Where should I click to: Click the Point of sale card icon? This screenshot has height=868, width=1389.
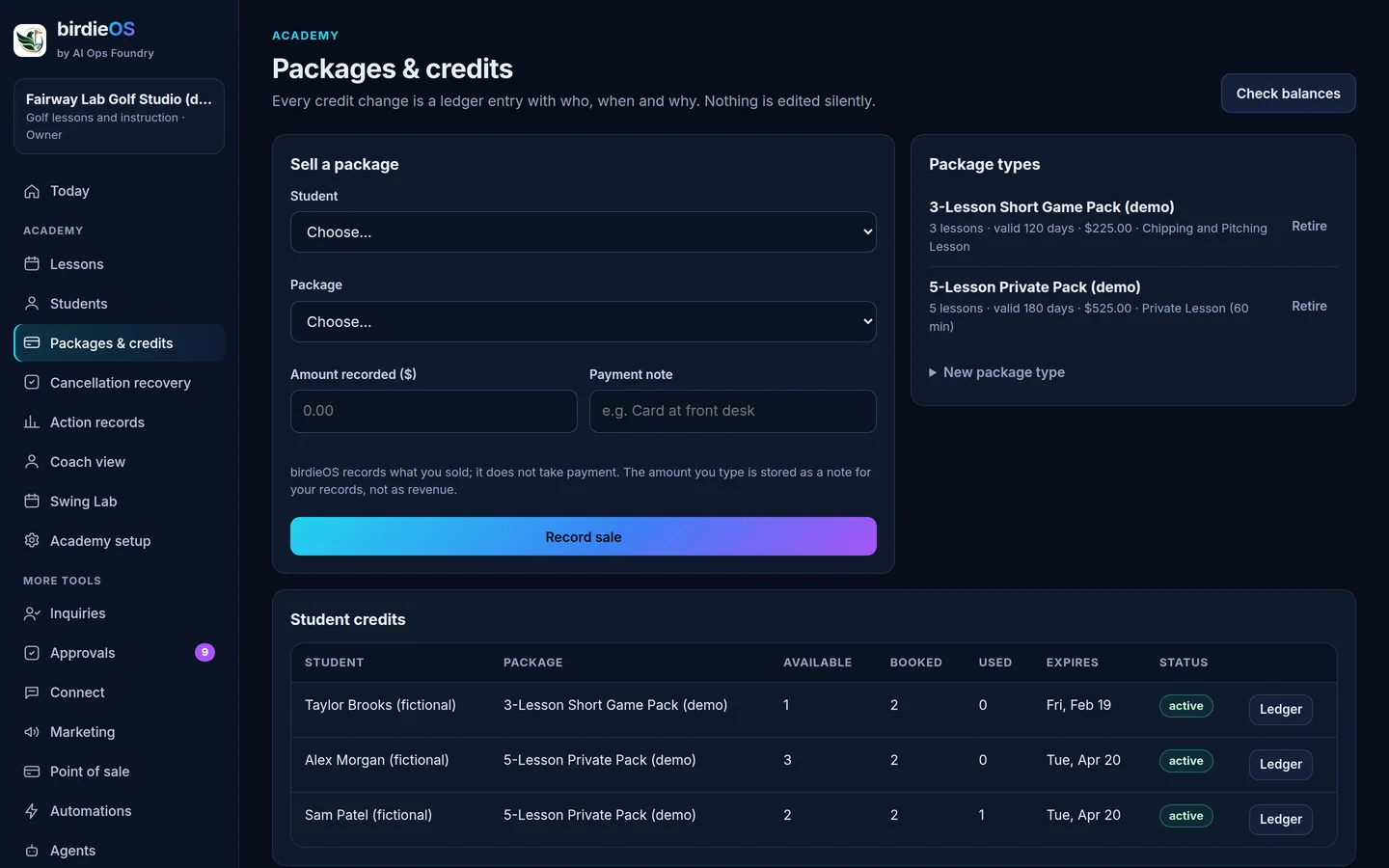[x=32, y=772]
